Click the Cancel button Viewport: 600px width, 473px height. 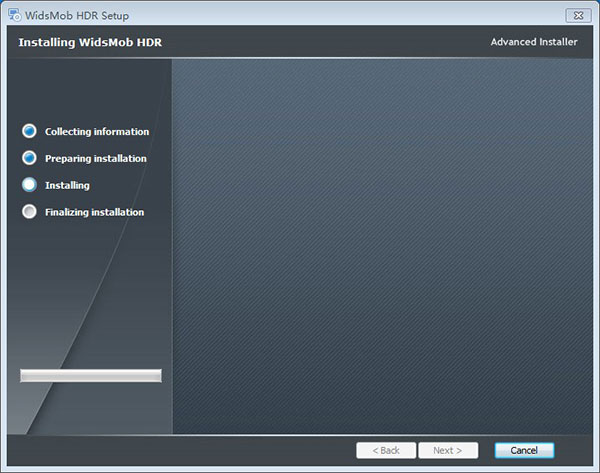point(524,450)
